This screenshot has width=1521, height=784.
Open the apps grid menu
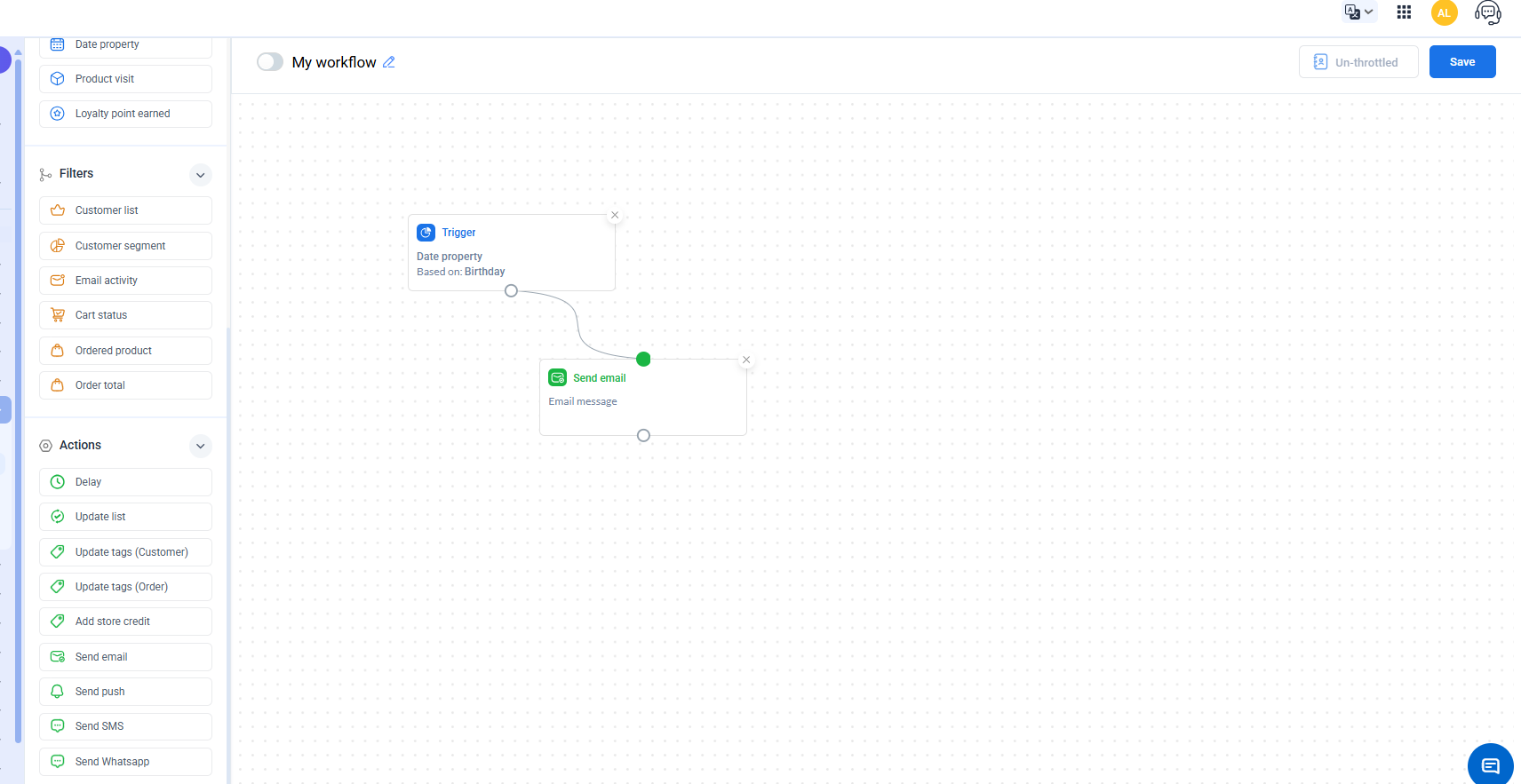pos(1404,12)
